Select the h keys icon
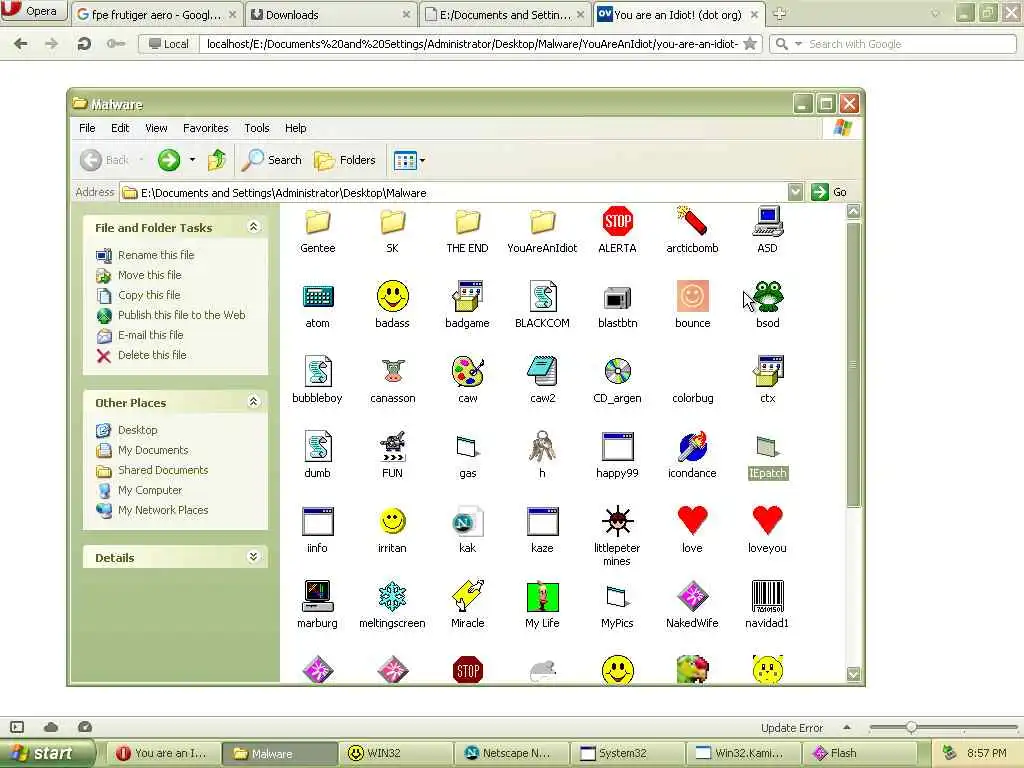The width and height of the screenshot is (1024, 768). pos(543,447)
